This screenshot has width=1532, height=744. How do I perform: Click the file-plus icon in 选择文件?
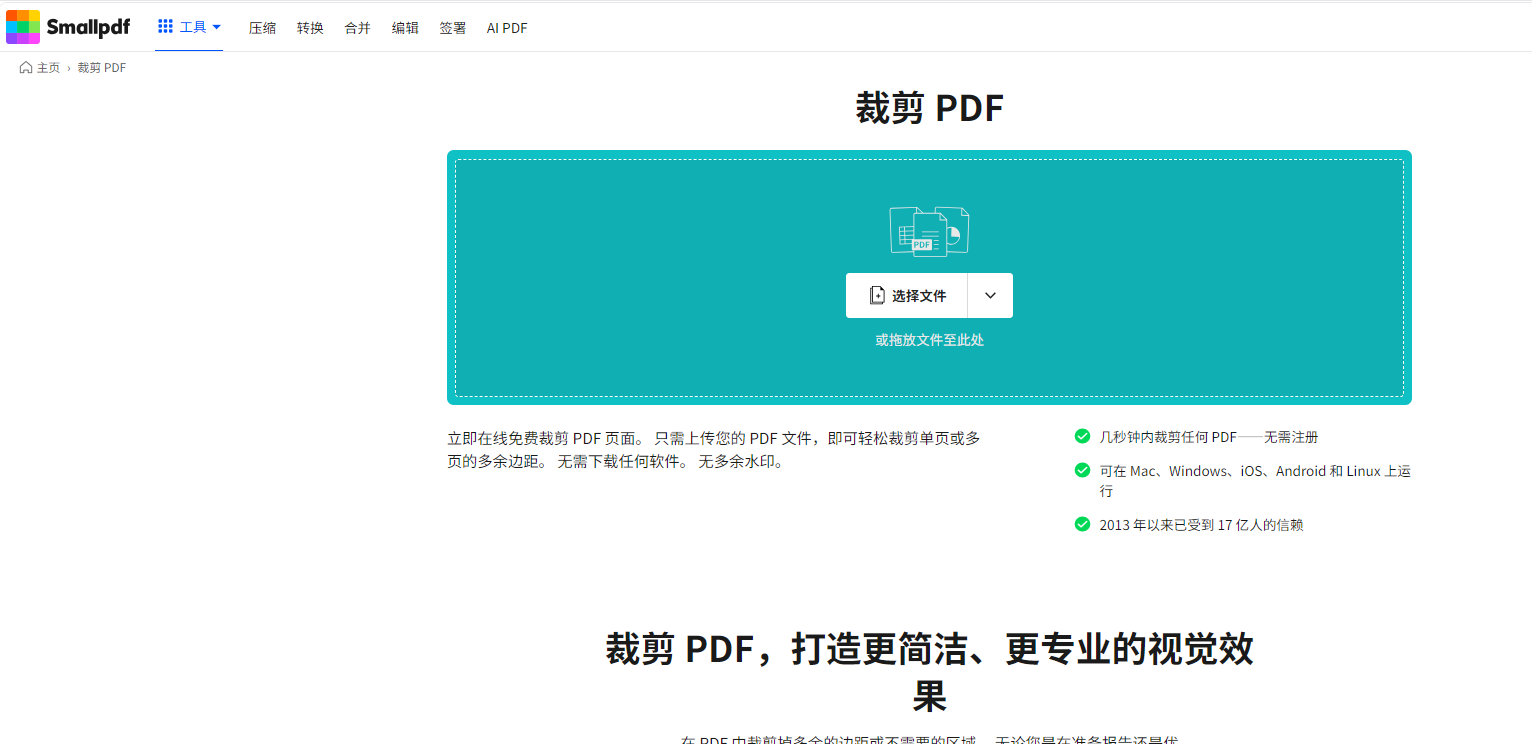pos(877,296)
